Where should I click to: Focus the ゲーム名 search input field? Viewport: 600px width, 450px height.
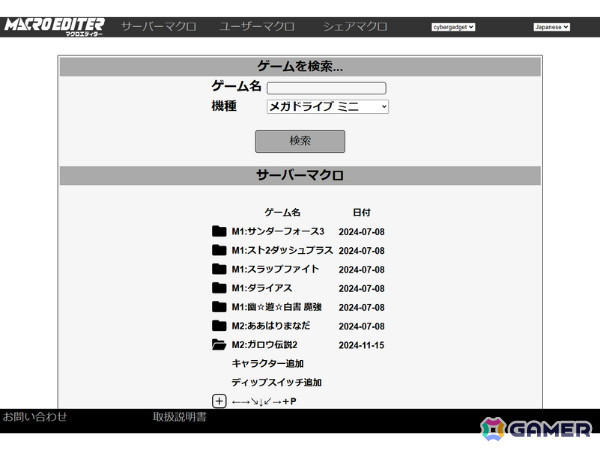click(x=326, y=88)
